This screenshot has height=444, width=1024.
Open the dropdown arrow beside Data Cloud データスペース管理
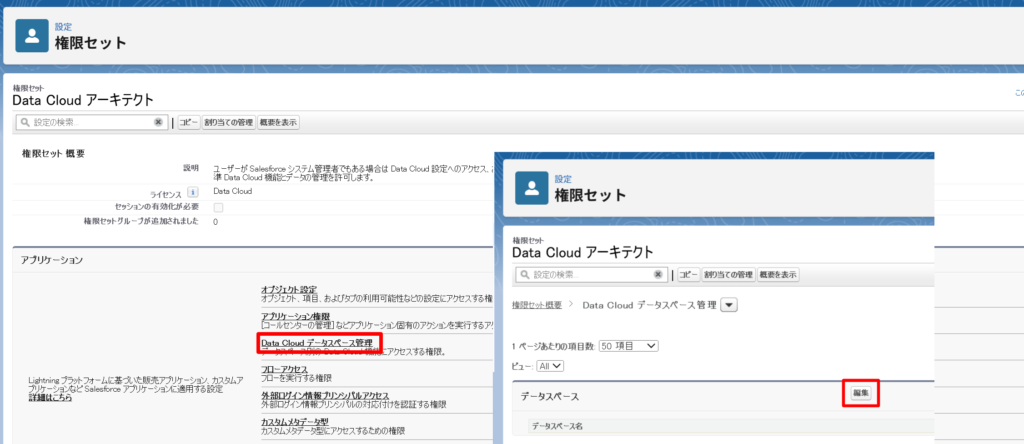729,305
